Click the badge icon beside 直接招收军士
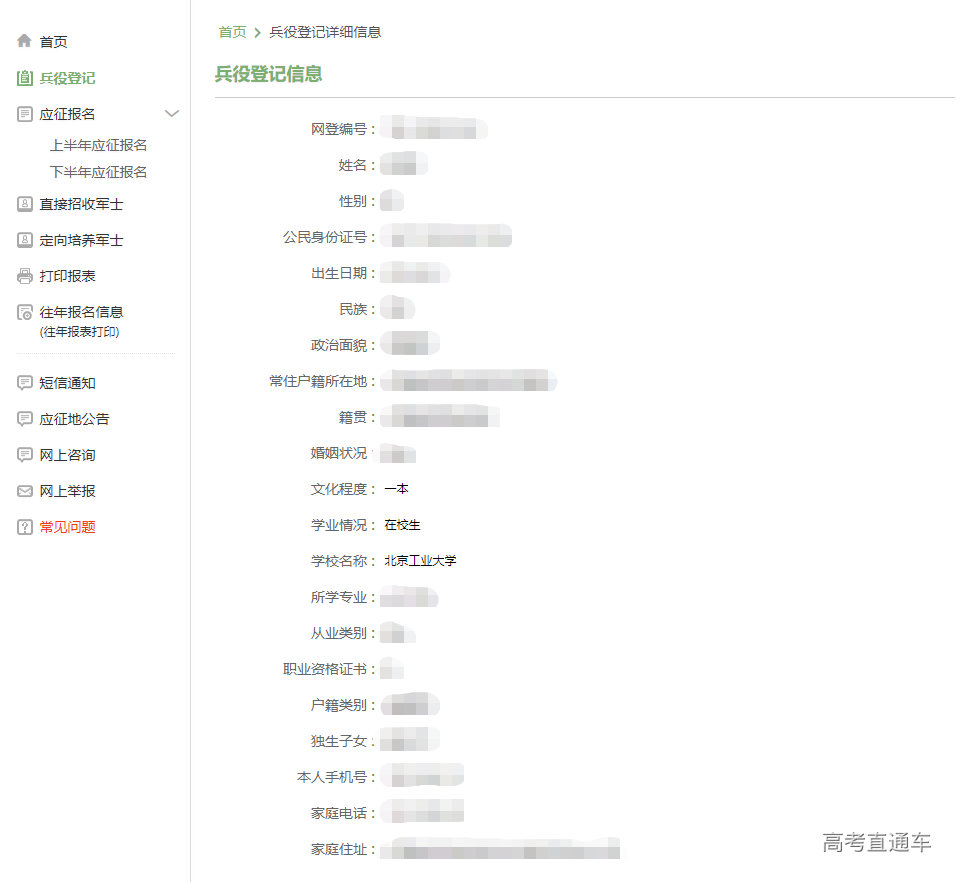This screenshot has height=882, width=960. (25, 204)
